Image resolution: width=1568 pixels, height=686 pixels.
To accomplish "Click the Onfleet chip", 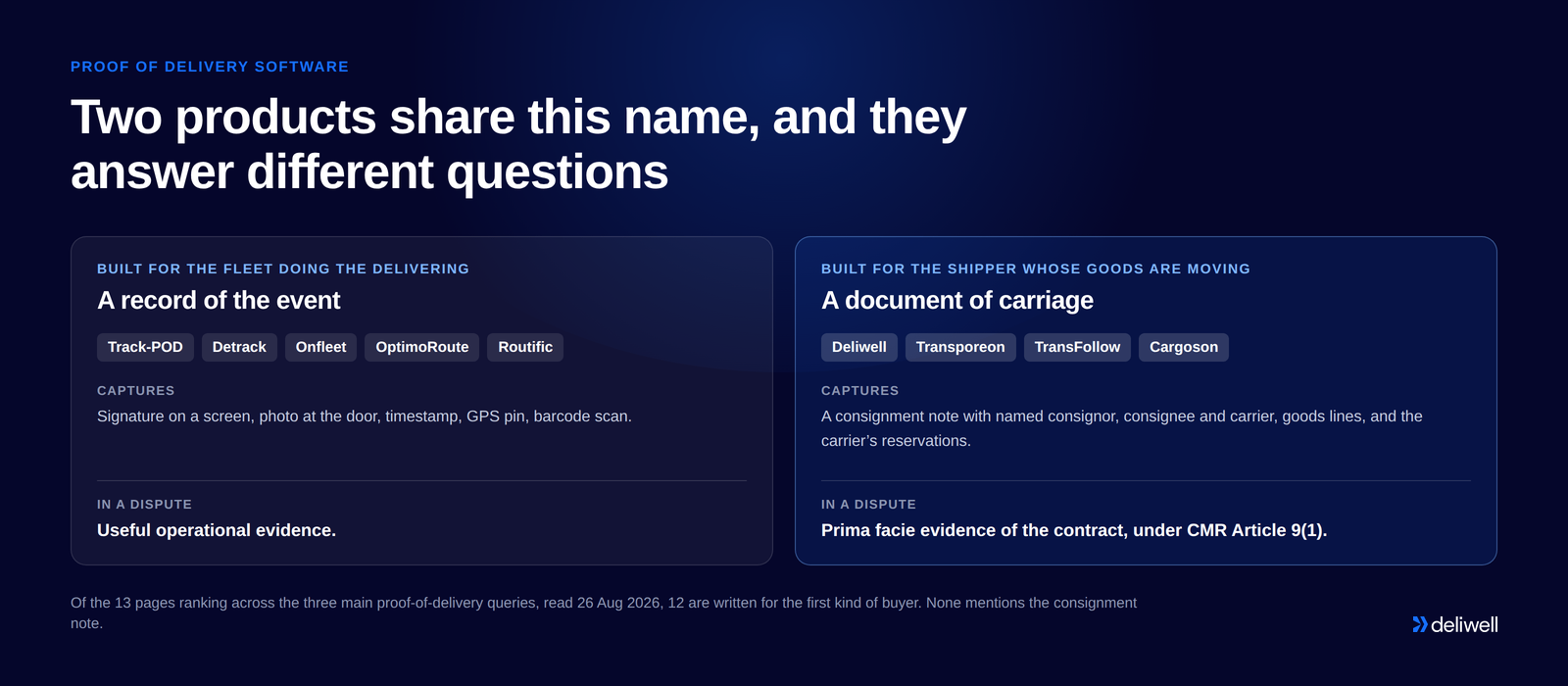I will point(320,347).
